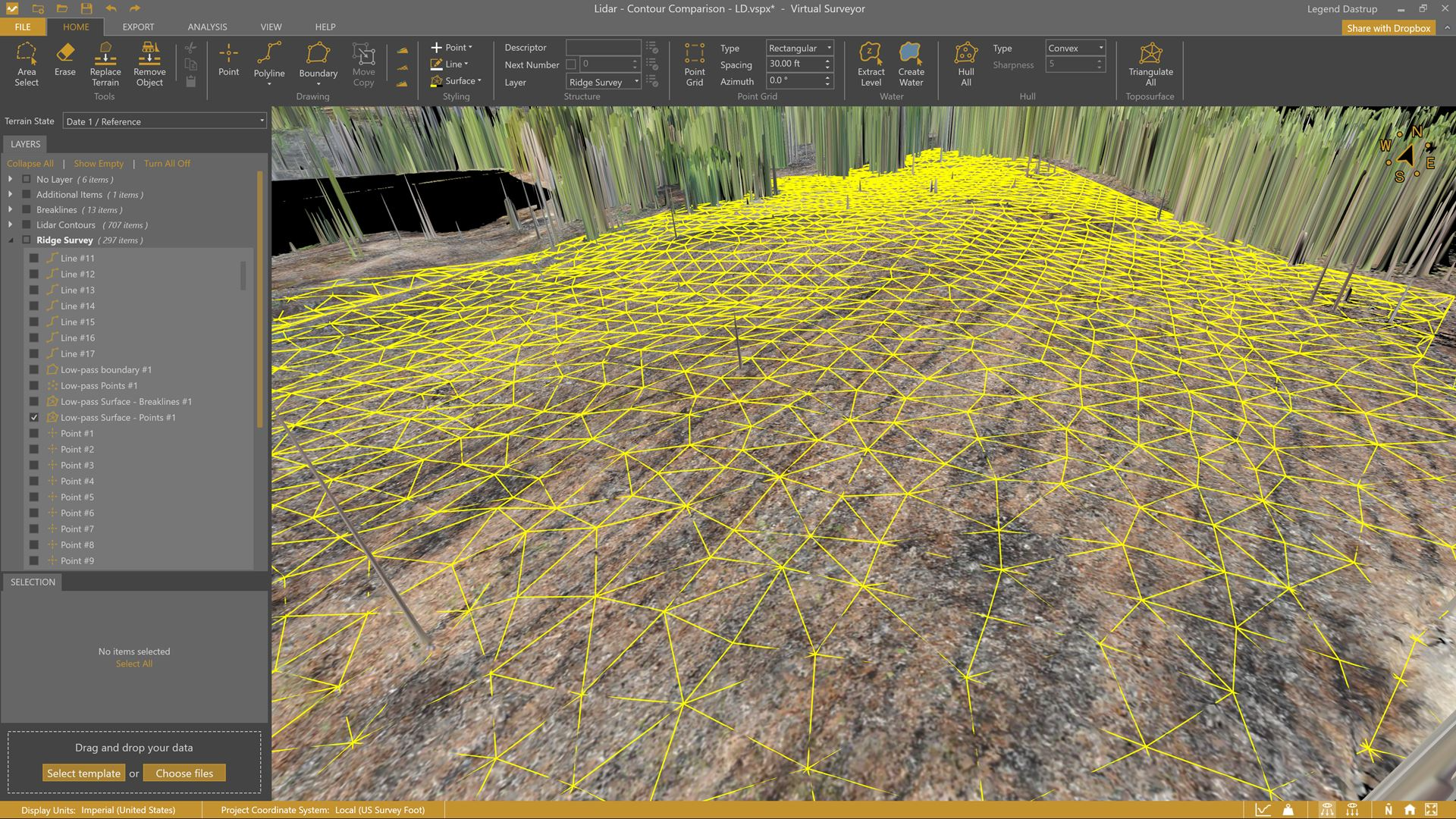Viewport: 1456px width, 819px height.
Task: Check the Low-pass Surface - Breaklines #1 layer
Action: tap(34, 401)
